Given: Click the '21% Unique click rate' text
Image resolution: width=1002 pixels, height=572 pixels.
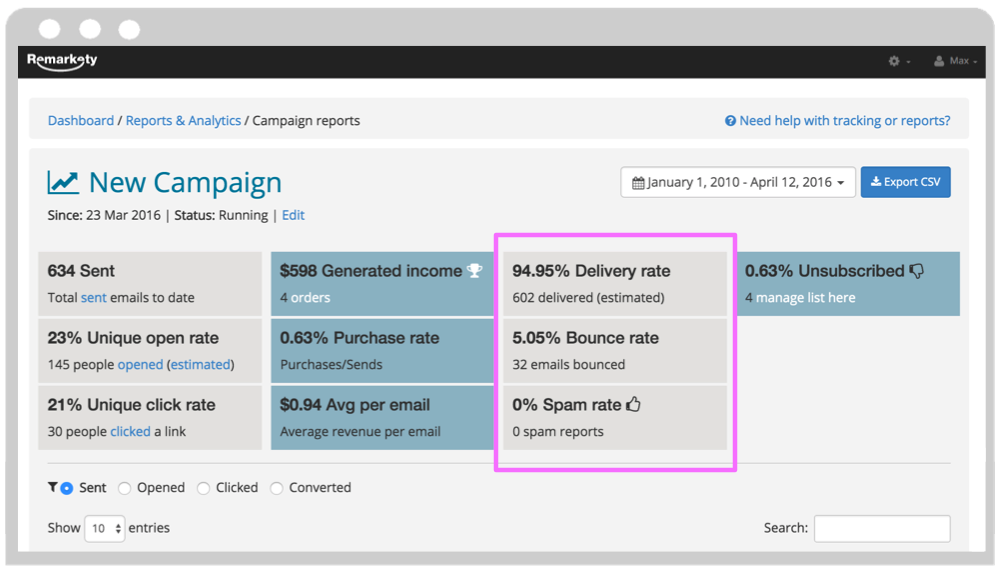Looking at the screenshot, I should pyautogui.click(x=131, y=405).
